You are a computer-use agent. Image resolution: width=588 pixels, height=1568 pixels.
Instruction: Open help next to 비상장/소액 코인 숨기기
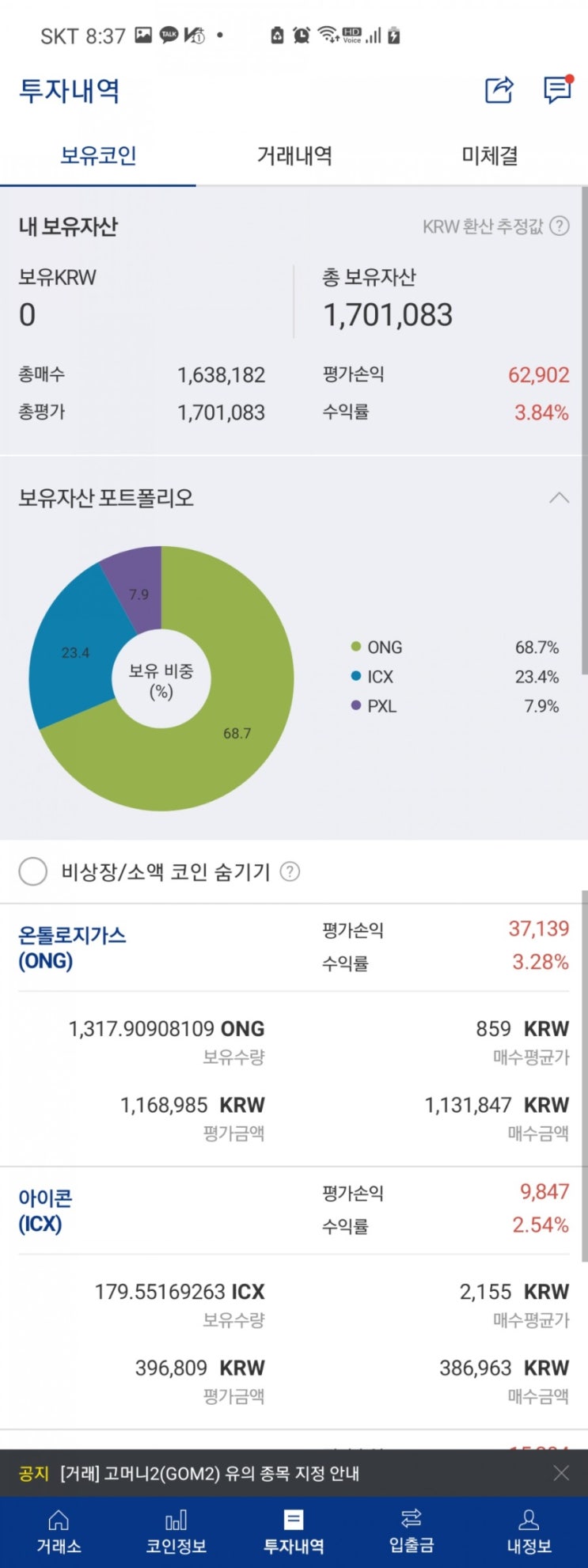[291, 871]
